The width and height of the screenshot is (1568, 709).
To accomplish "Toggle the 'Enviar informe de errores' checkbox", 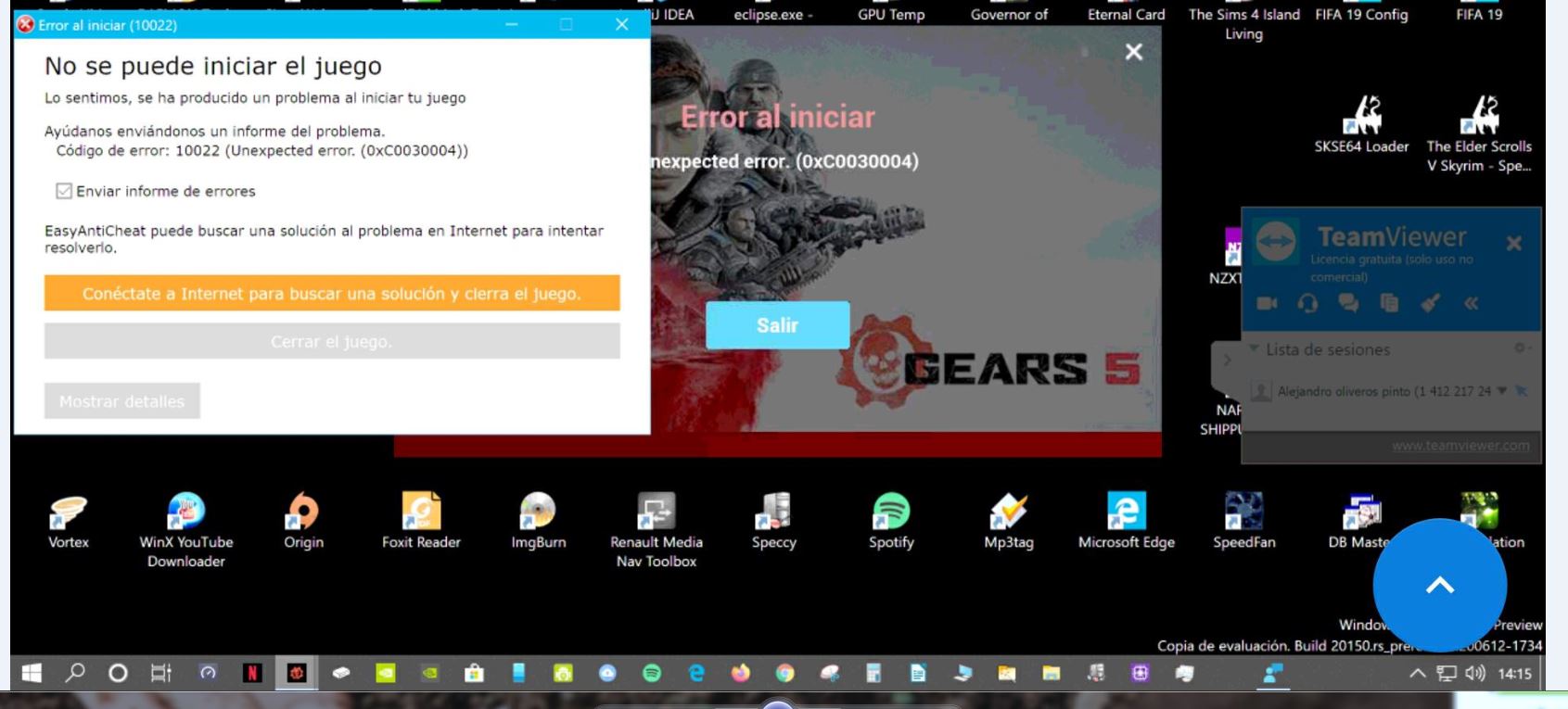I will click(64, 191).
